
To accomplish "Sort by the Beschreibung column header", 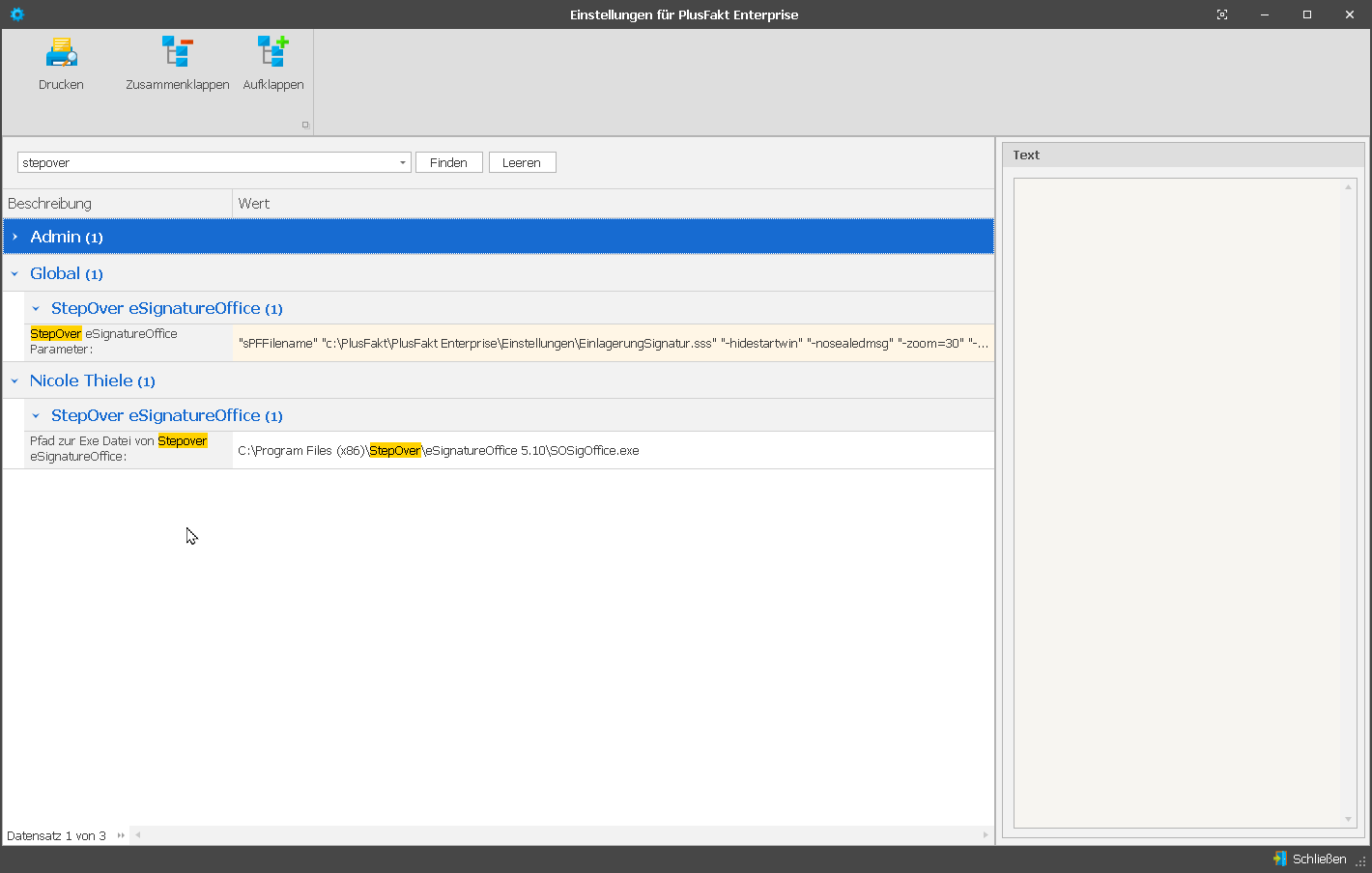I will pyautogui.click(x=117, y=204).
